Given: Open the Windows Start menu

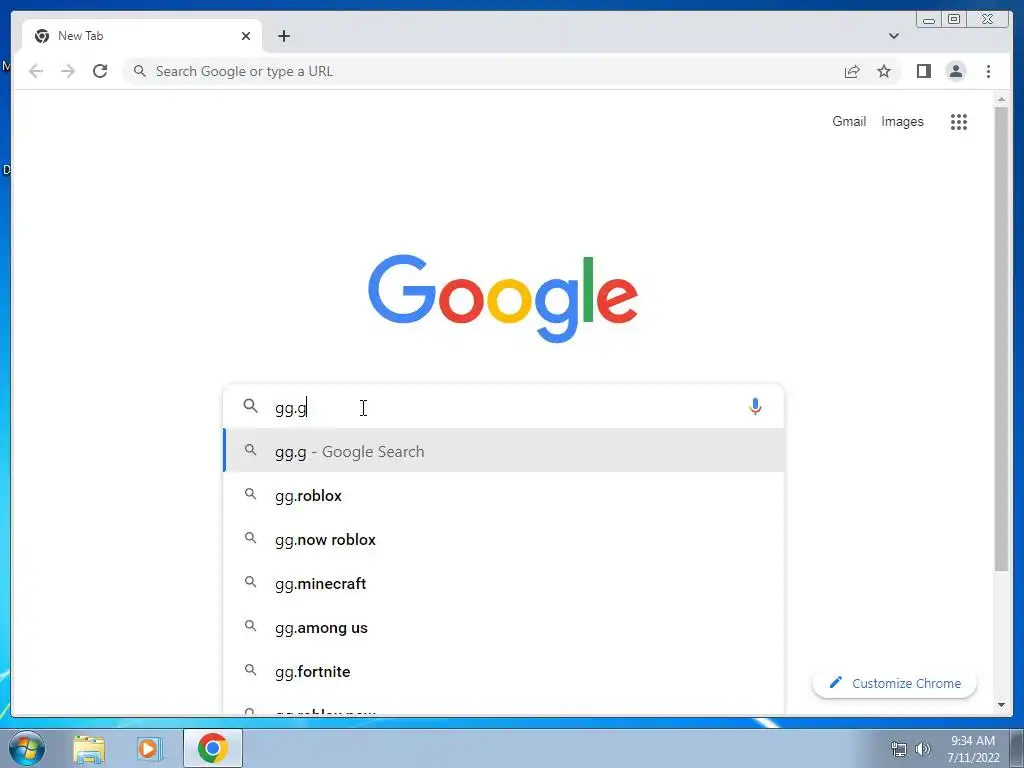Looking at the screenshot, I should pyautogui.click(x=27, y=748).
